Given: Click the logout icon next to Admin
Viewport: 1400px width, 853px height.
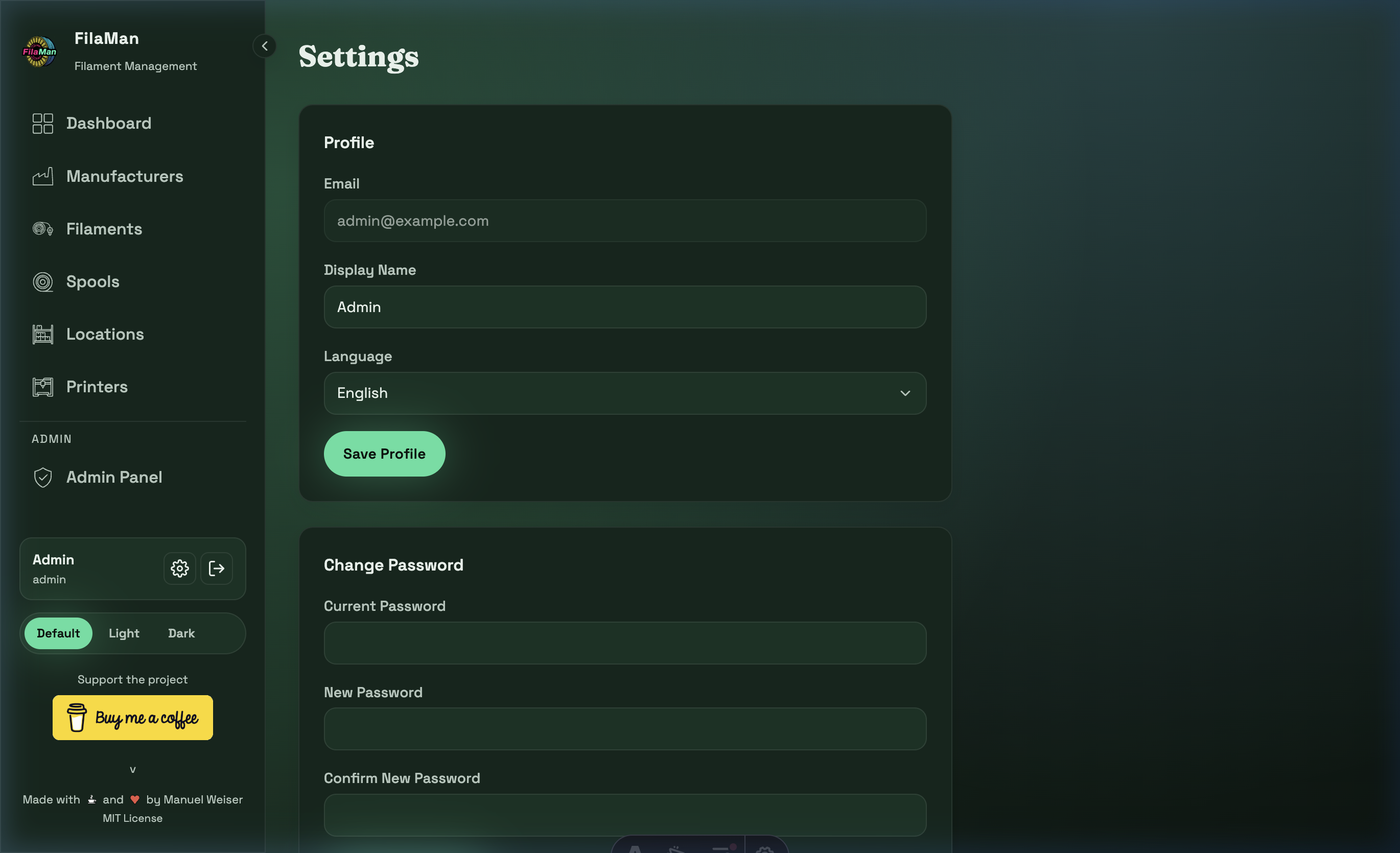Looking at the screenshot, I should pos(217,568).
